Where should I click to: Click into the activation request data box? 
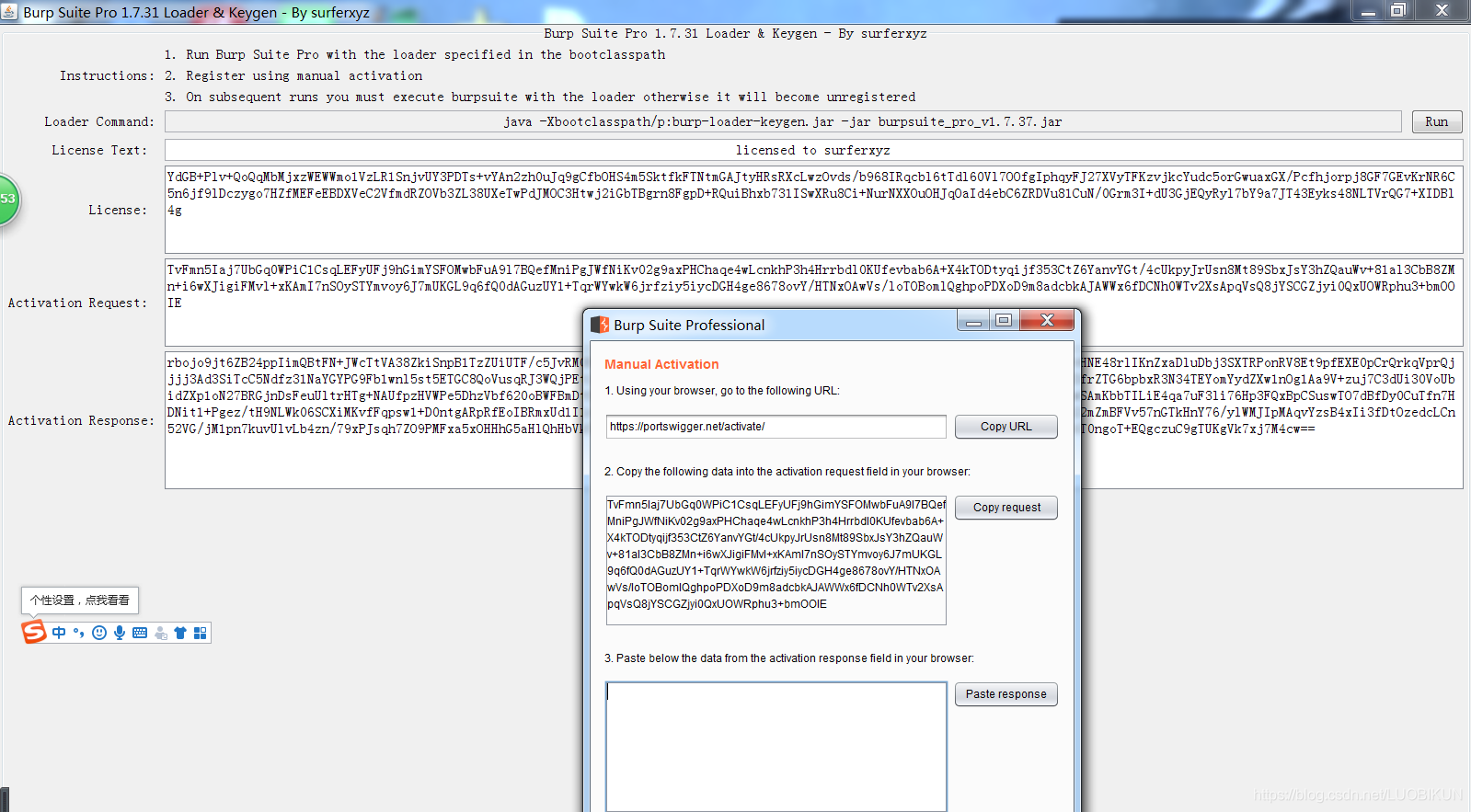pyautogui.click(x=776, y=560)
